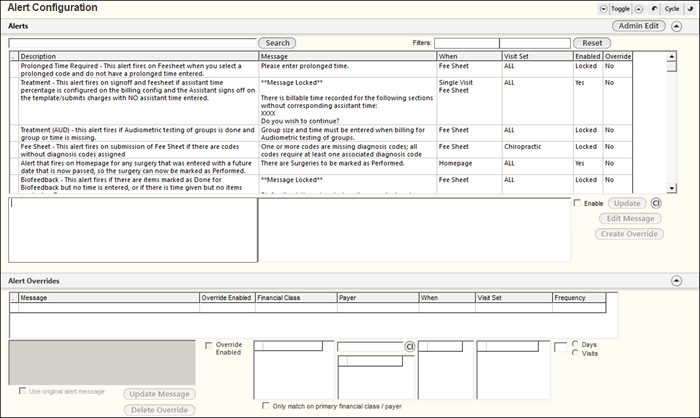Click the Search button
This screenshot has height=418, width=700.
[277, 43]
